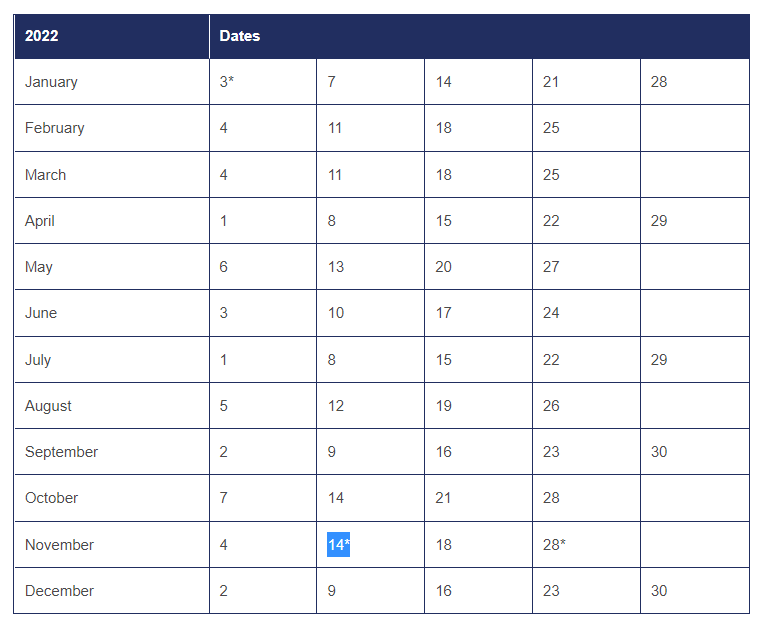
Task: Select the 3* date in January row
Action: [227, 82]
